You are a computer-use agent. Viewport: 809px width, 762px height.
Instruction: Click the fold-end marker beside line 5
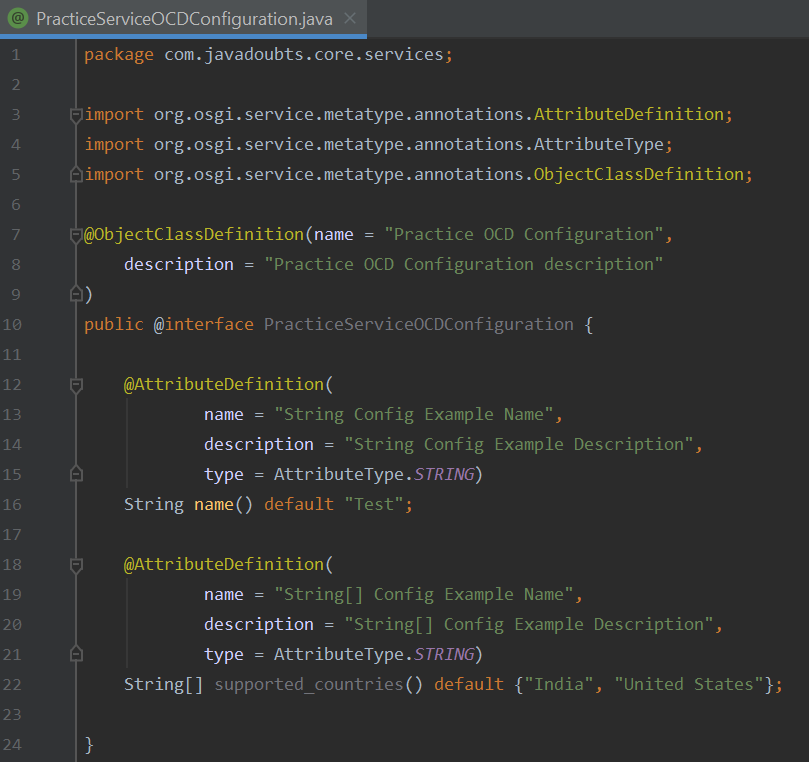75,173
